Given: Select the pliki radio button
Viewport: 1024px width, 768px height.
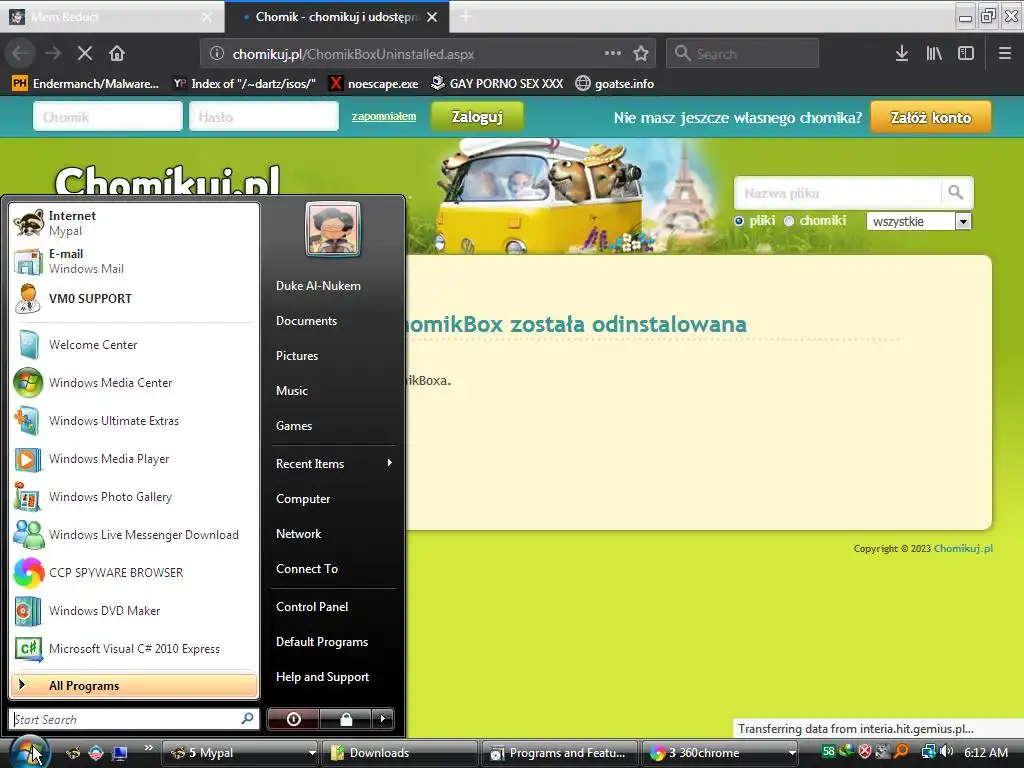Looking at the screenshot, I should (739, 221).
